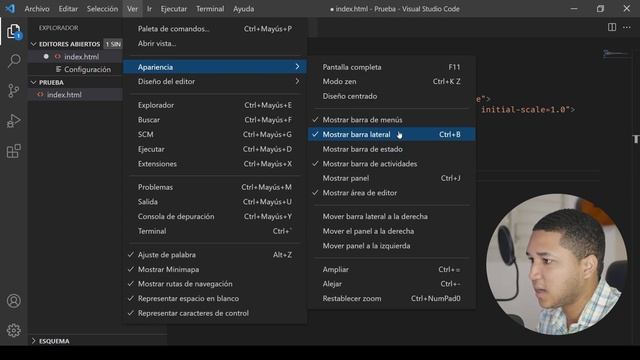Viewport: 640px width, 360px height.
Task: Toggle Mostrar barra de estado
Action: [391, 149]
